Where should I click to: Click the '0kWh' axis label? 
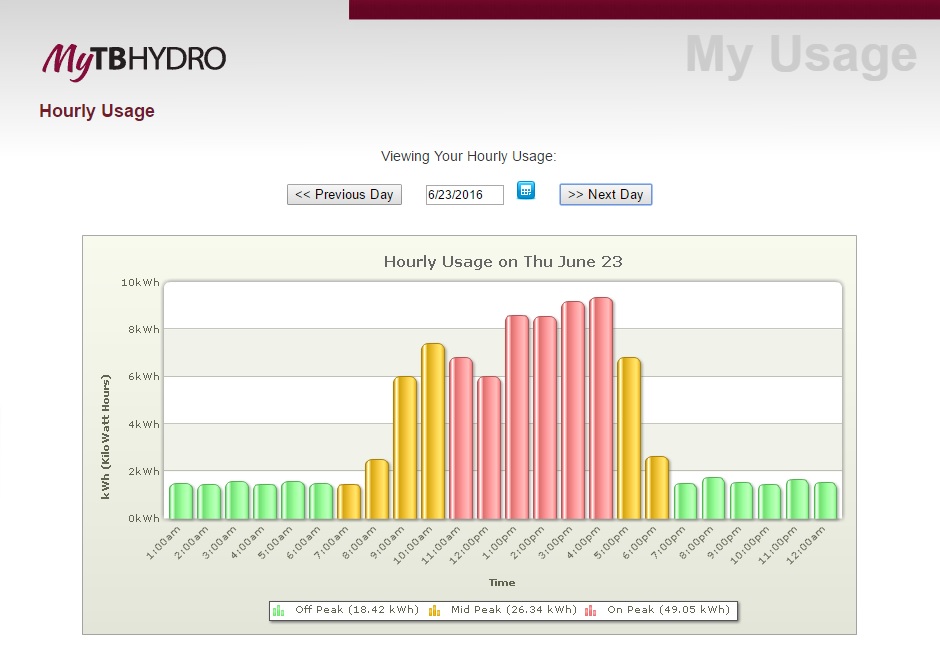point(144,518)
